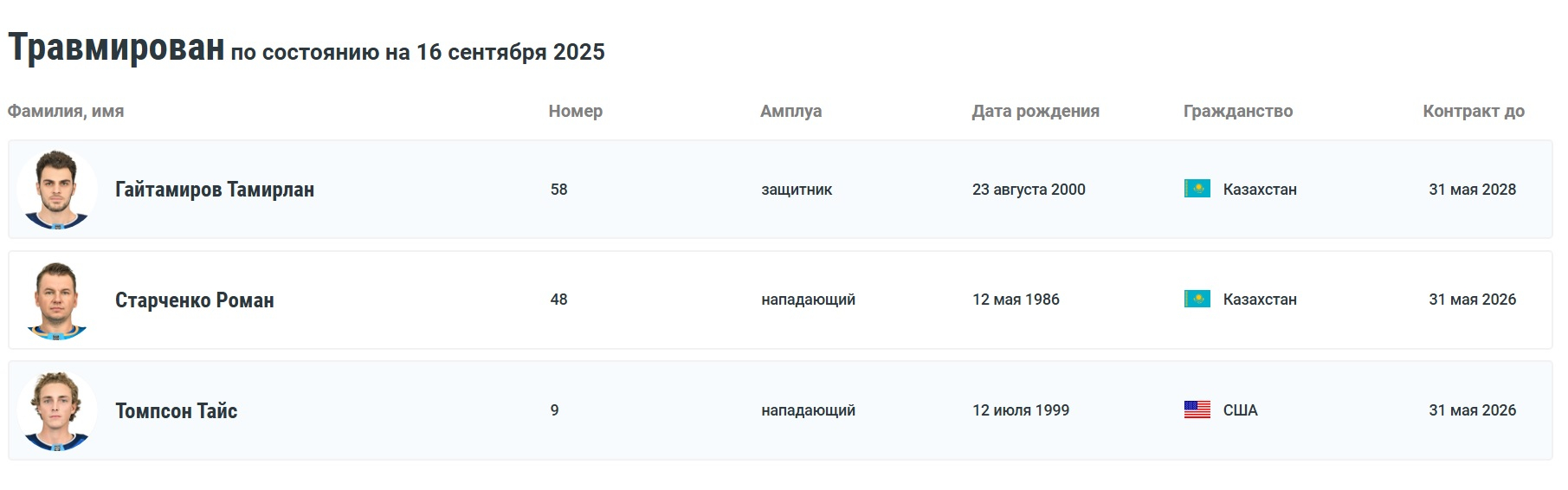Open Старченко Роман player photo
This screenshot has height=490, width=1568.
click(57, 300)
